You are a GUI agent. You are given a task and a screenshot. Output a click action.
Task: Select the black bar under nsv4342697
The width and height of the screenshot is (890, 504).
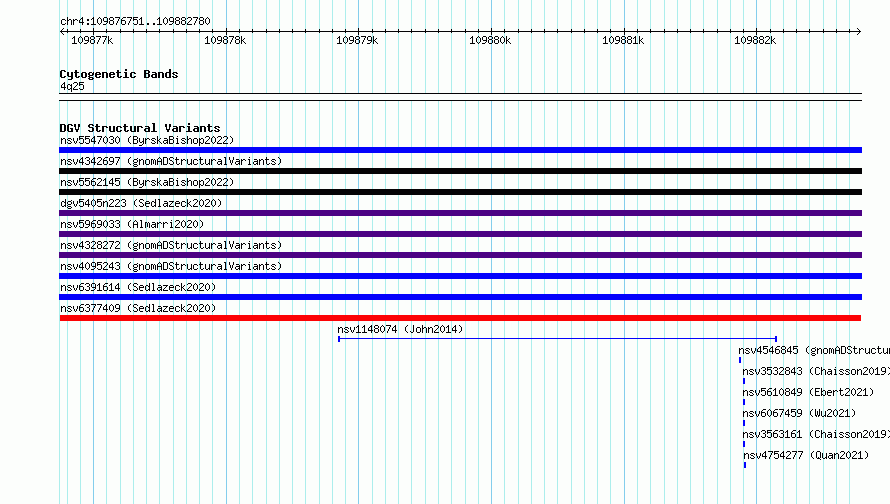pyautogui.click(x=460, y=171)
